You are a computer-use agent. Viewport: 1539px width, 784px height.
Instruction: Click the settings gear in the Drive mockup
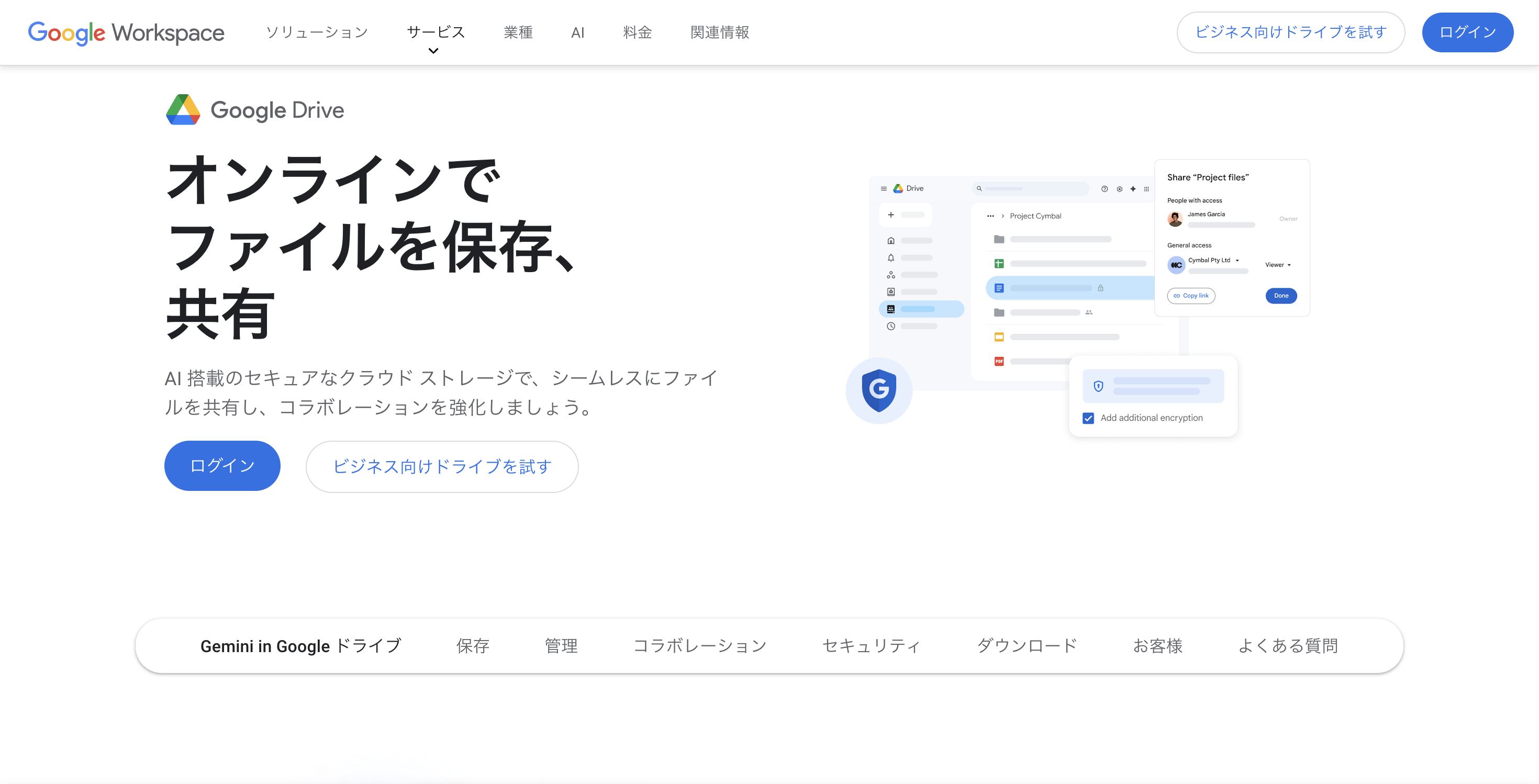point(1120,189)
